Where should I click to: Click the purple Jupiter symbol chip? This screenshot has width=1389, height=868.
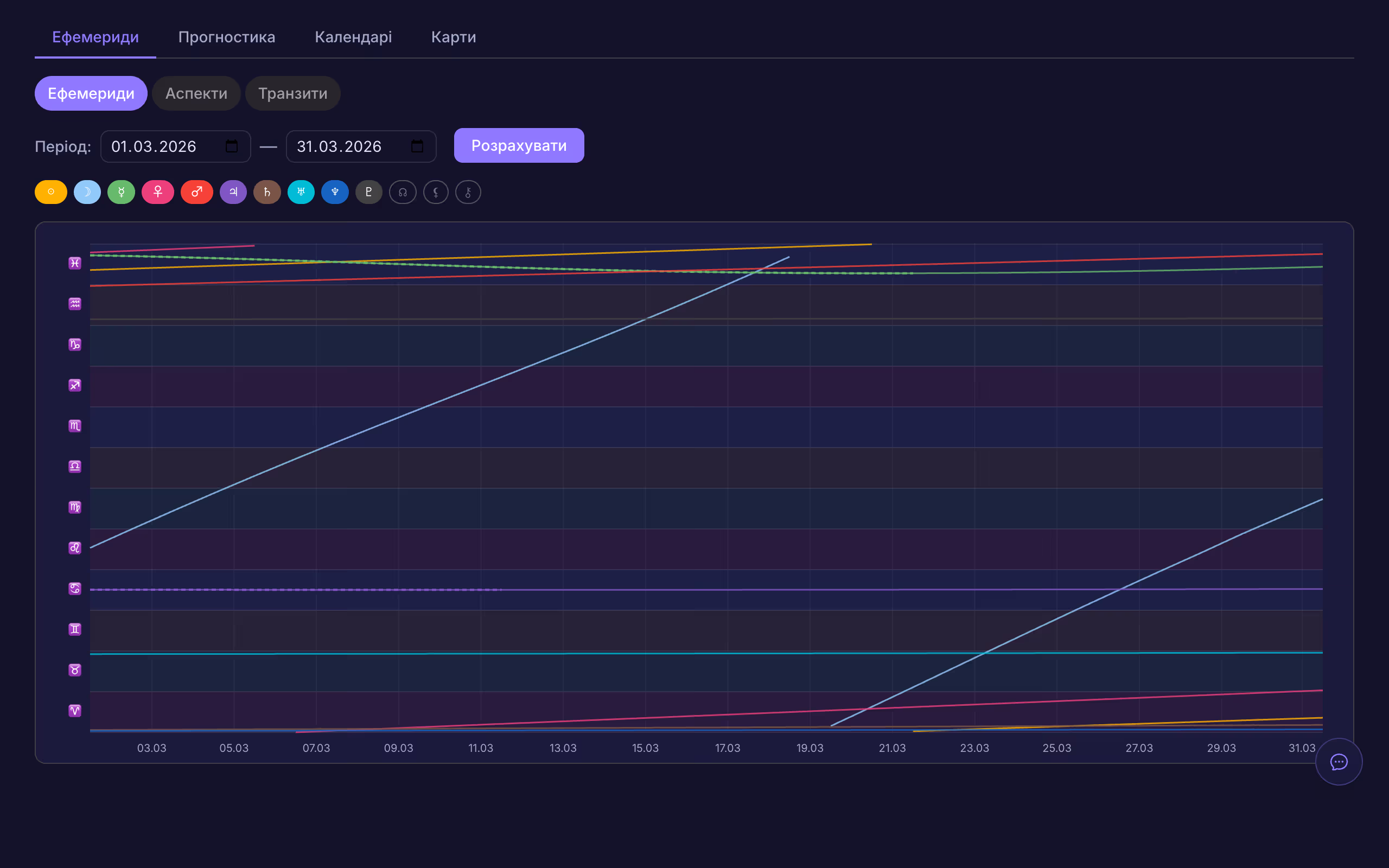(x=233, y=192)
